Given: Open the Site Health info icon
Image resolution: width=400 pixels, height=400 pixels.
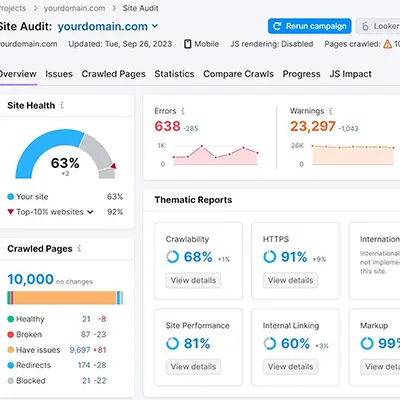Looking at the screenshot, I should pyautogui.click(x=62, y=105).
